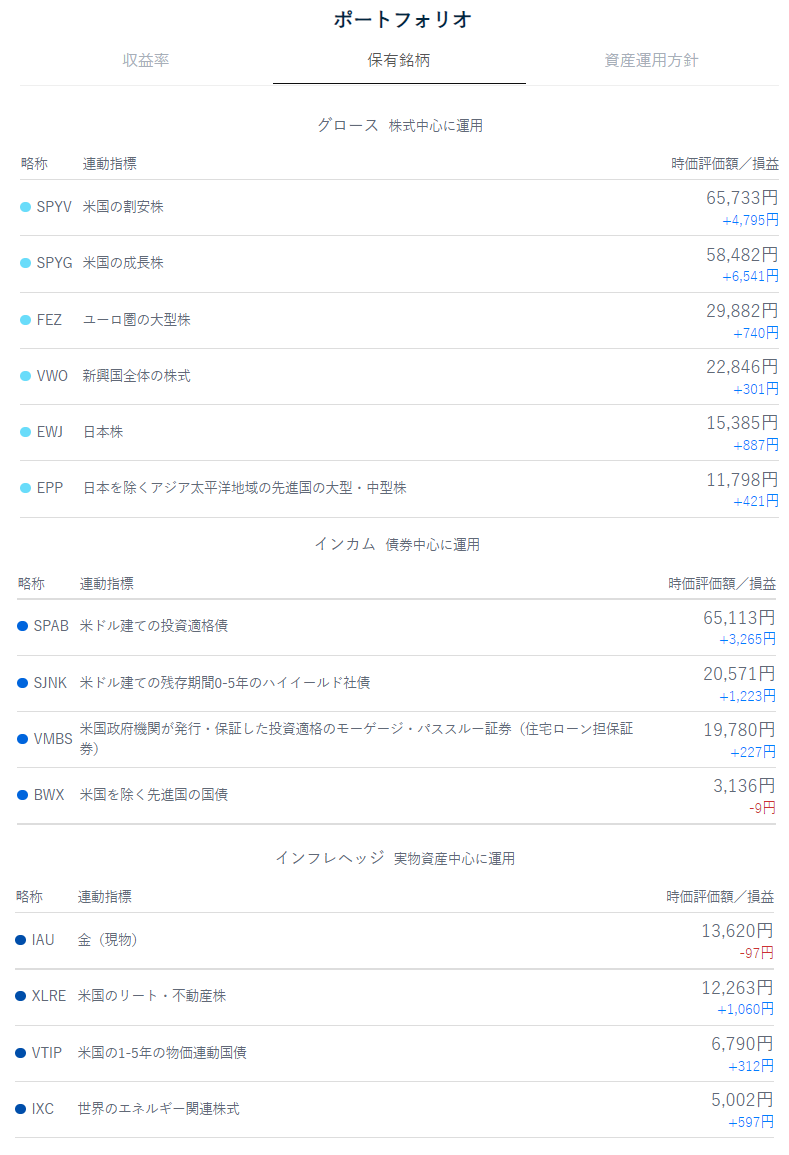Screen dimensions: 789x1155
Task: Click the red loss -9円
Action: (x=762, y=808)
